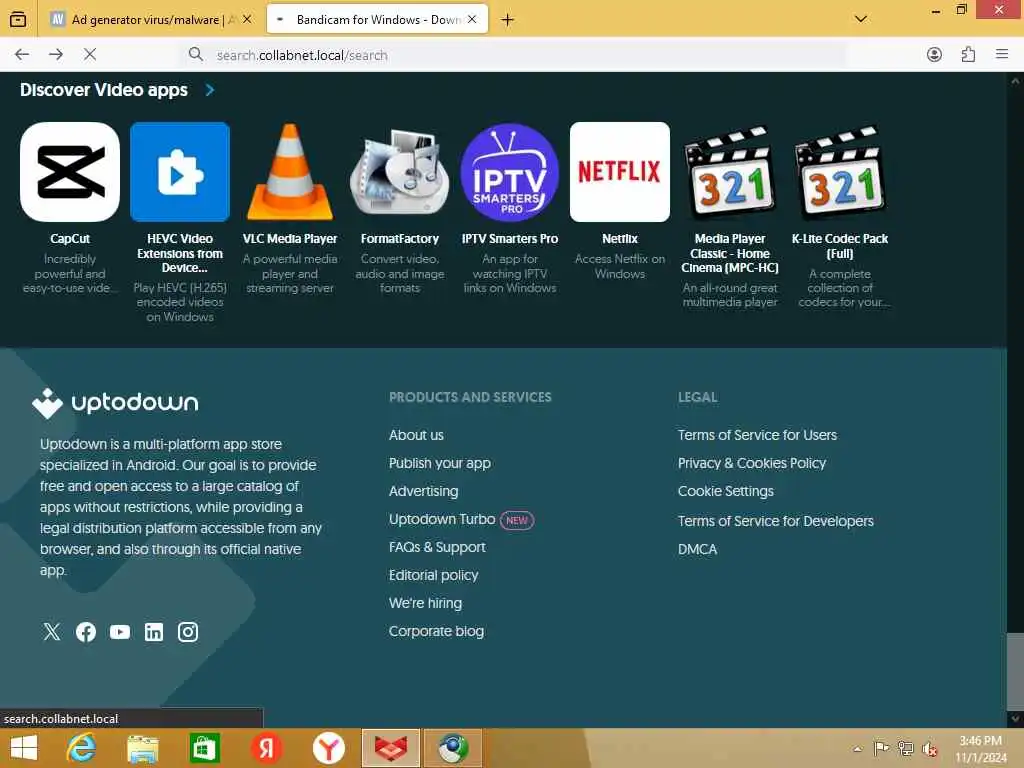Open Privacy & Cookies Policy link
Screen dimensions: 1024x768
pos(752,463)
